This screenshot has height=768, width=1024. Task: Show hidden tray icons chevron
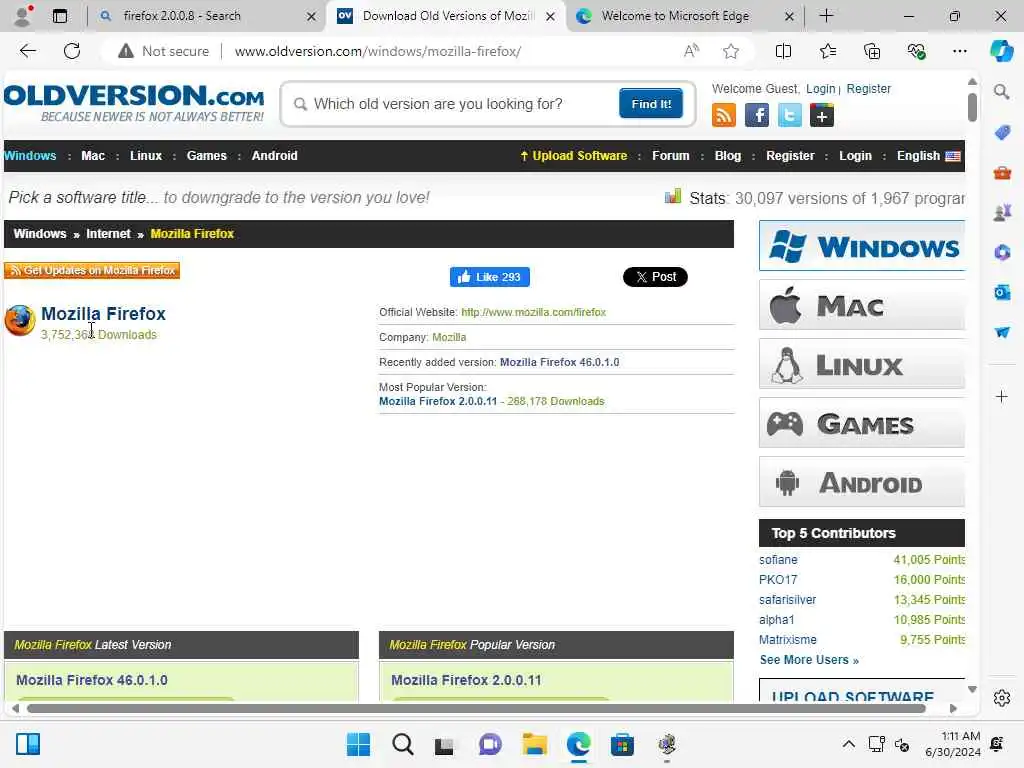click(x=848, y=744)
